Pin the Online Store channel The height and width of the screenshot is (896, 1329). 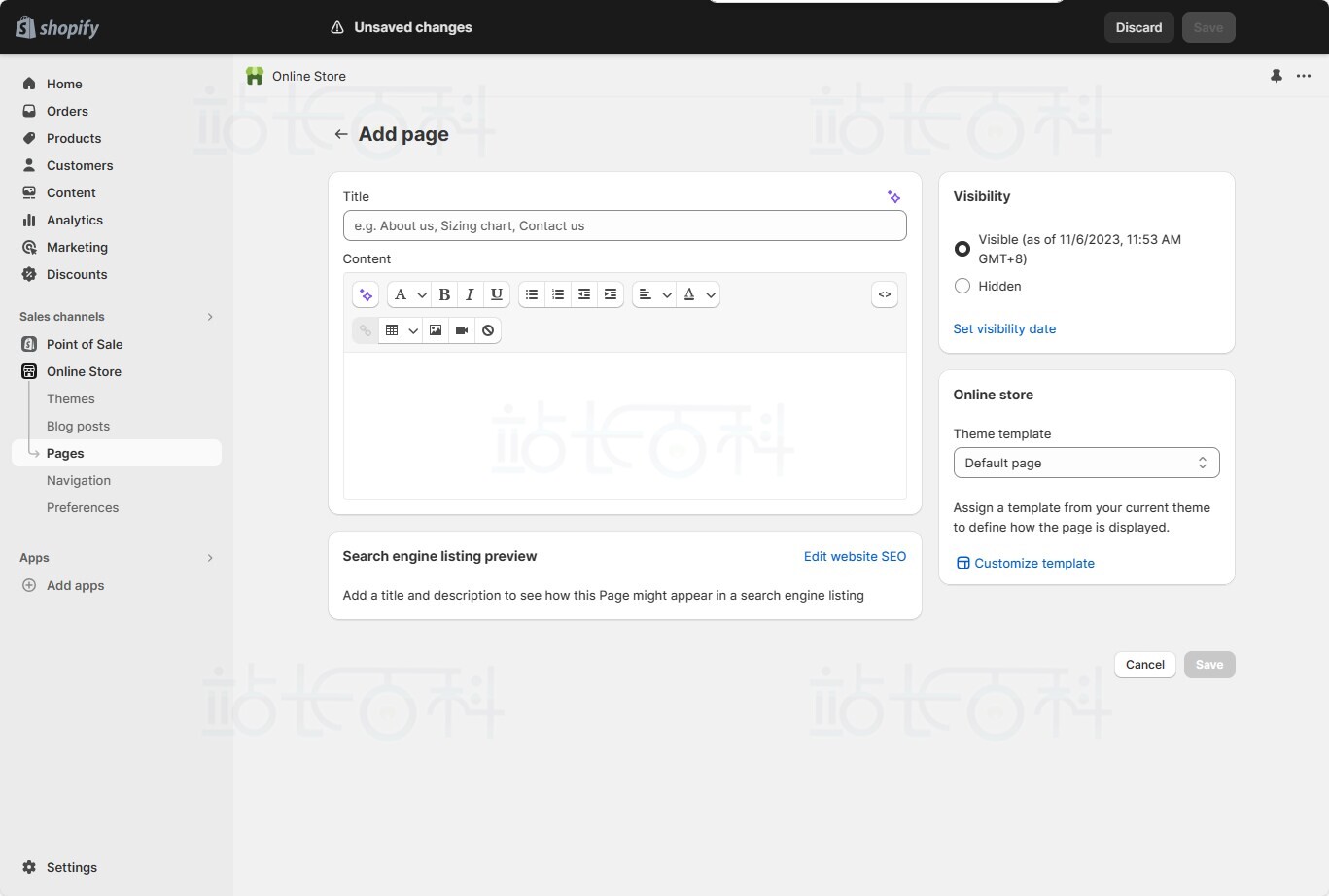pos(1277,76)
